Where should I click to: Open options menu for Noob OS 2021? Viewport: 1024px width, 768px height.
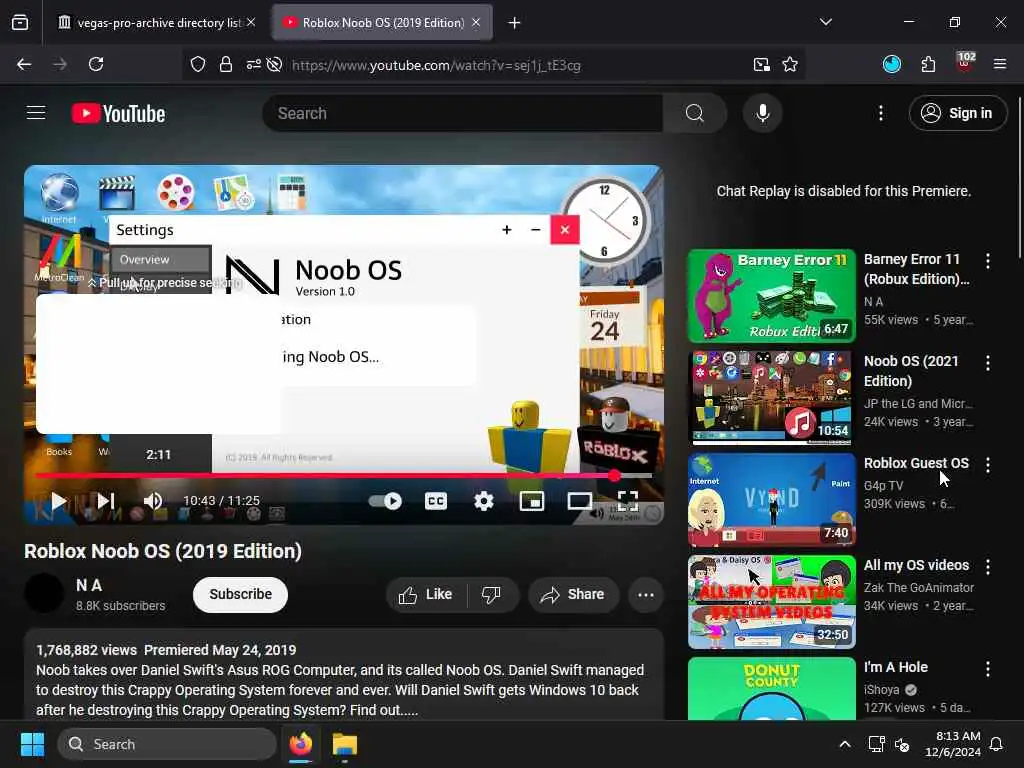(x=987, y=362)
